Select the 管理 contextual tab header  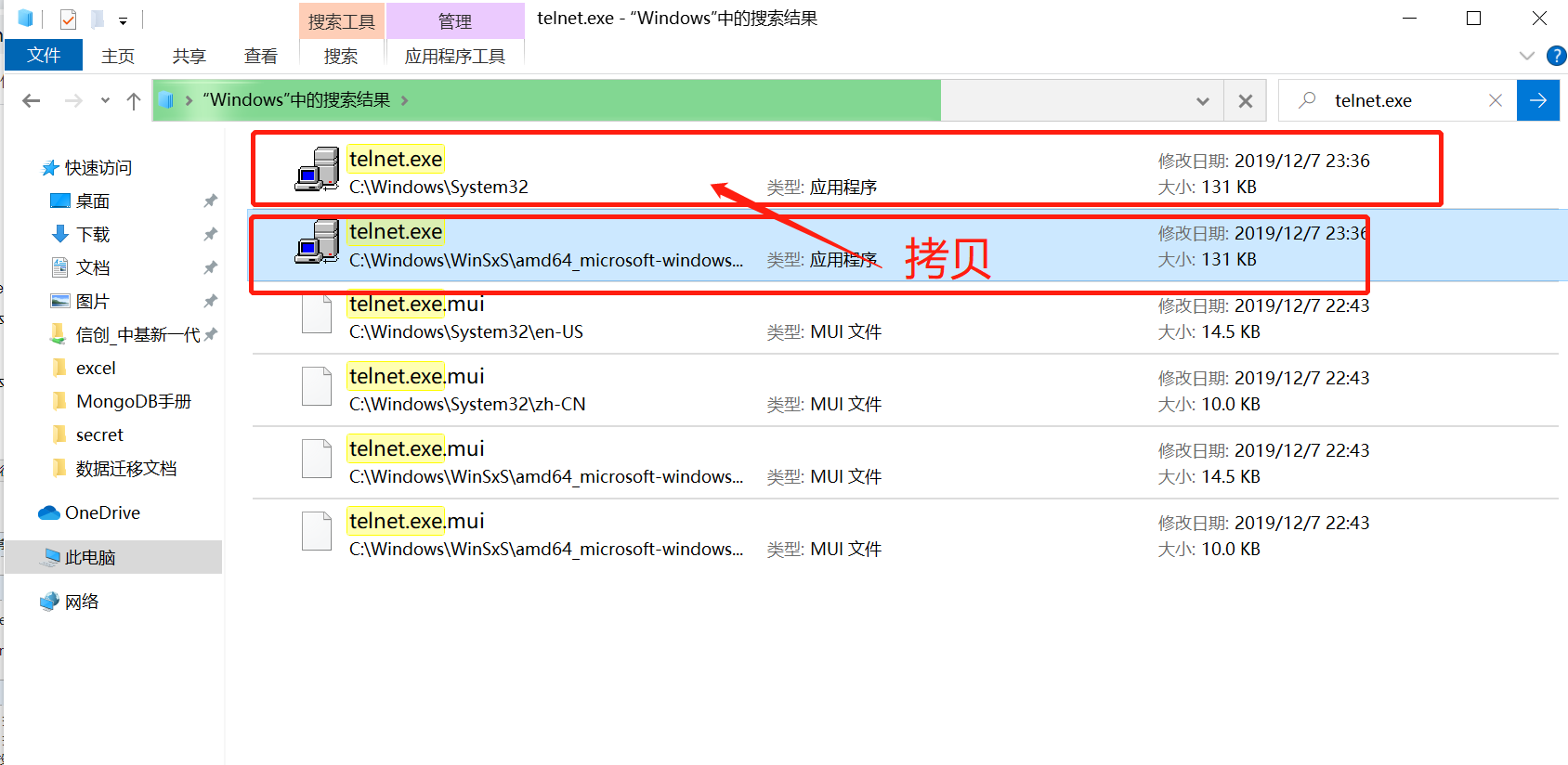click(455, 21)
